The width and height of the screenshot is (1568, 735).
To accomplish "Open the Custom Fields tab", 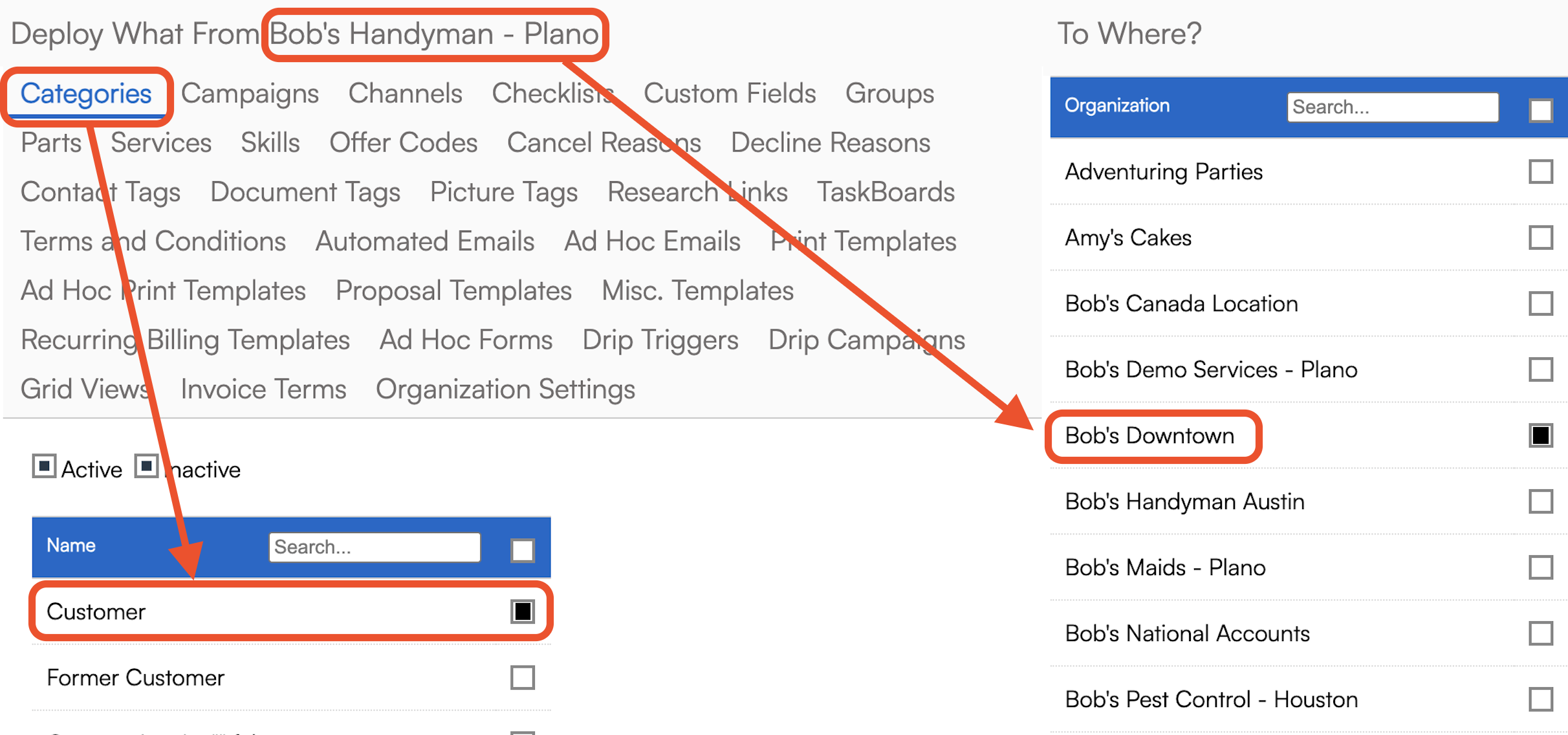I will (x=730, y=94).
